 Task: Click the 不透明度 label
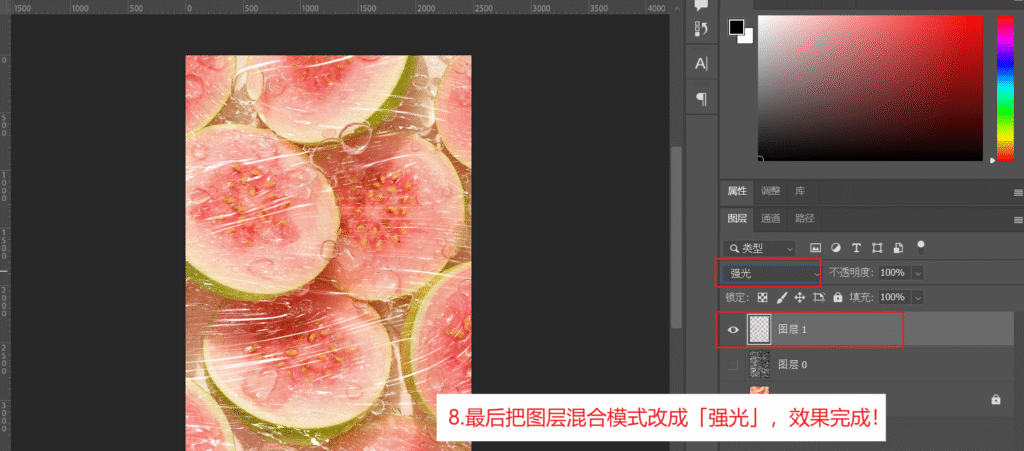[x=852, y=273]
